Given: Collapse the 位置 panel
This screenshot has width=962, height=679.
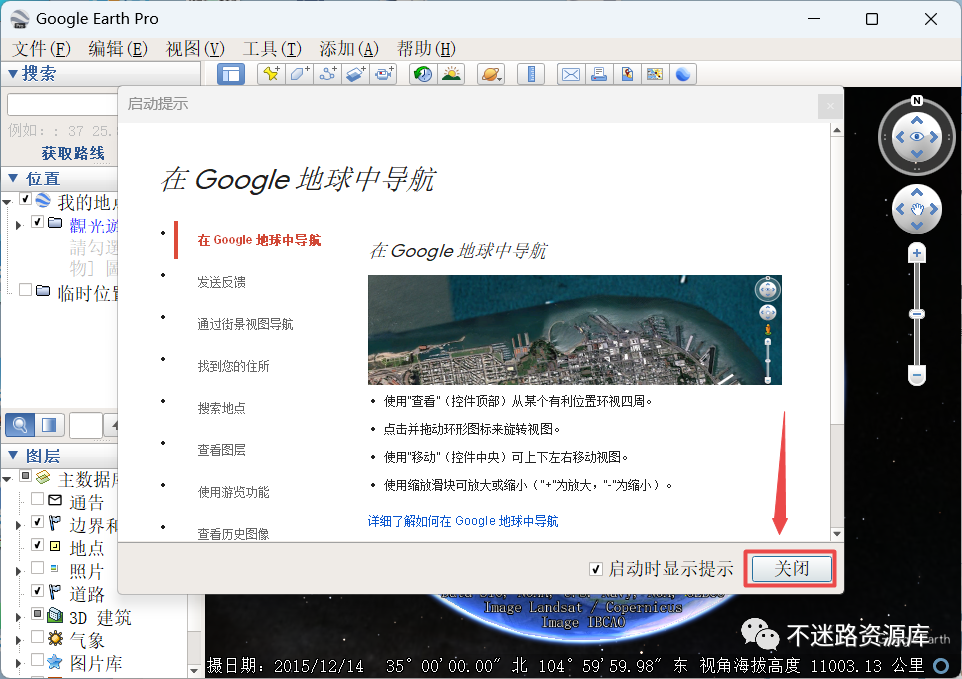Looking at the screenshot, I should (x=12, y=178).
